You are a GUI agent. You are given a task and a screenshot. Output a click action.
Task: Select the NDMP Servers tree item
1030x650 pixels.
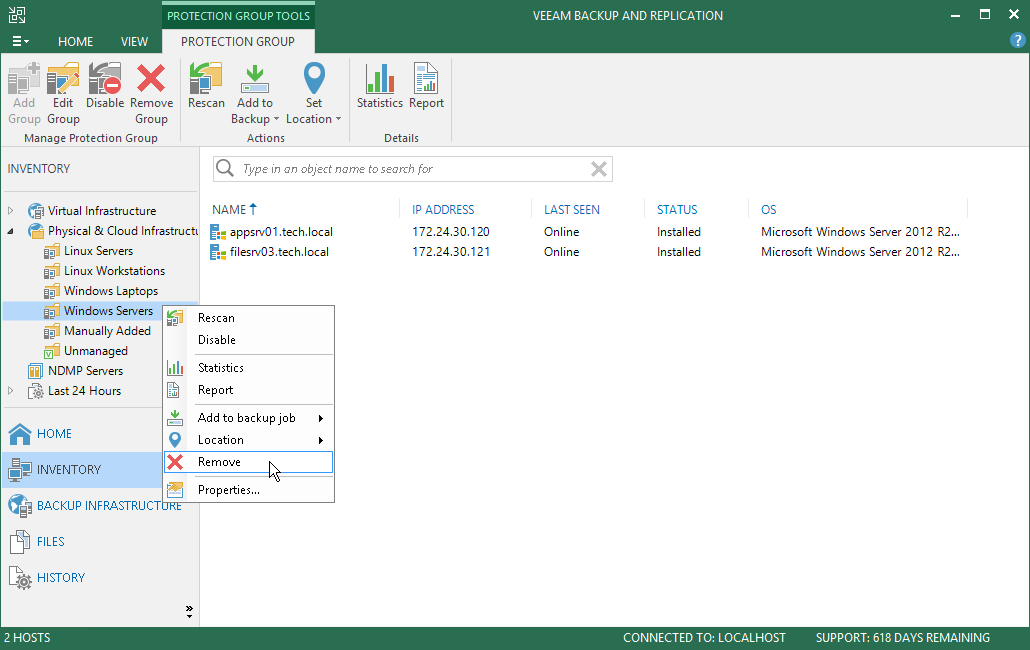(85, 371)
